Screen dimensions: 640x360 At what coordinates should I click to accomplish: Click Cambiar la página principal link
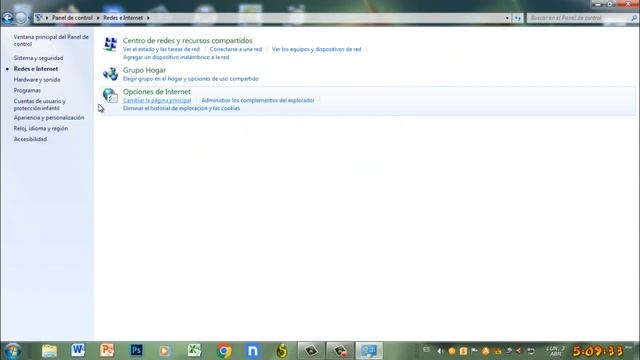coord(157,100)
